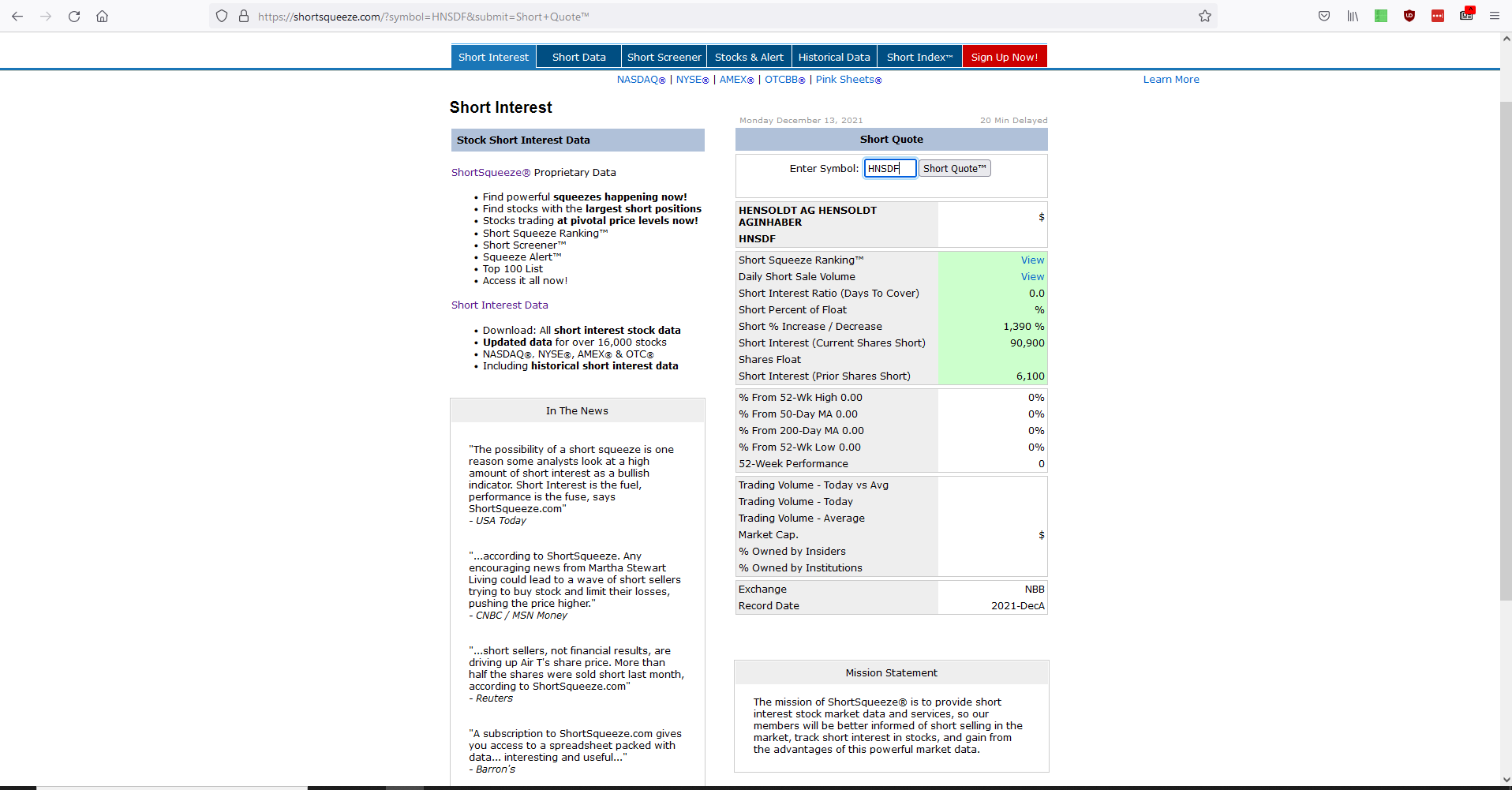Click the Stock Short Interest Data header

click(578, 140)
